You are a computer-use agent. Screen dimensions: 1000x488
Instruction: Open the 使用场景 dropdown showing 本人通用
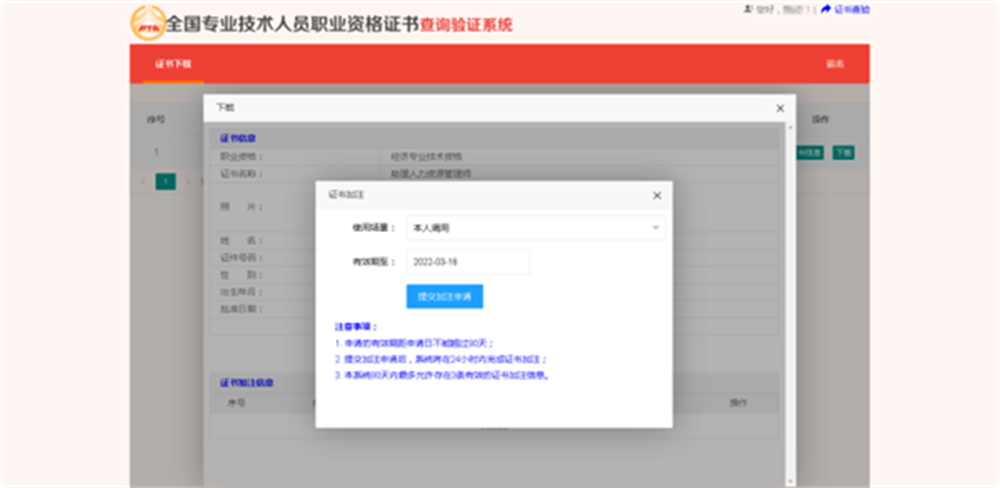click(536, 228)
